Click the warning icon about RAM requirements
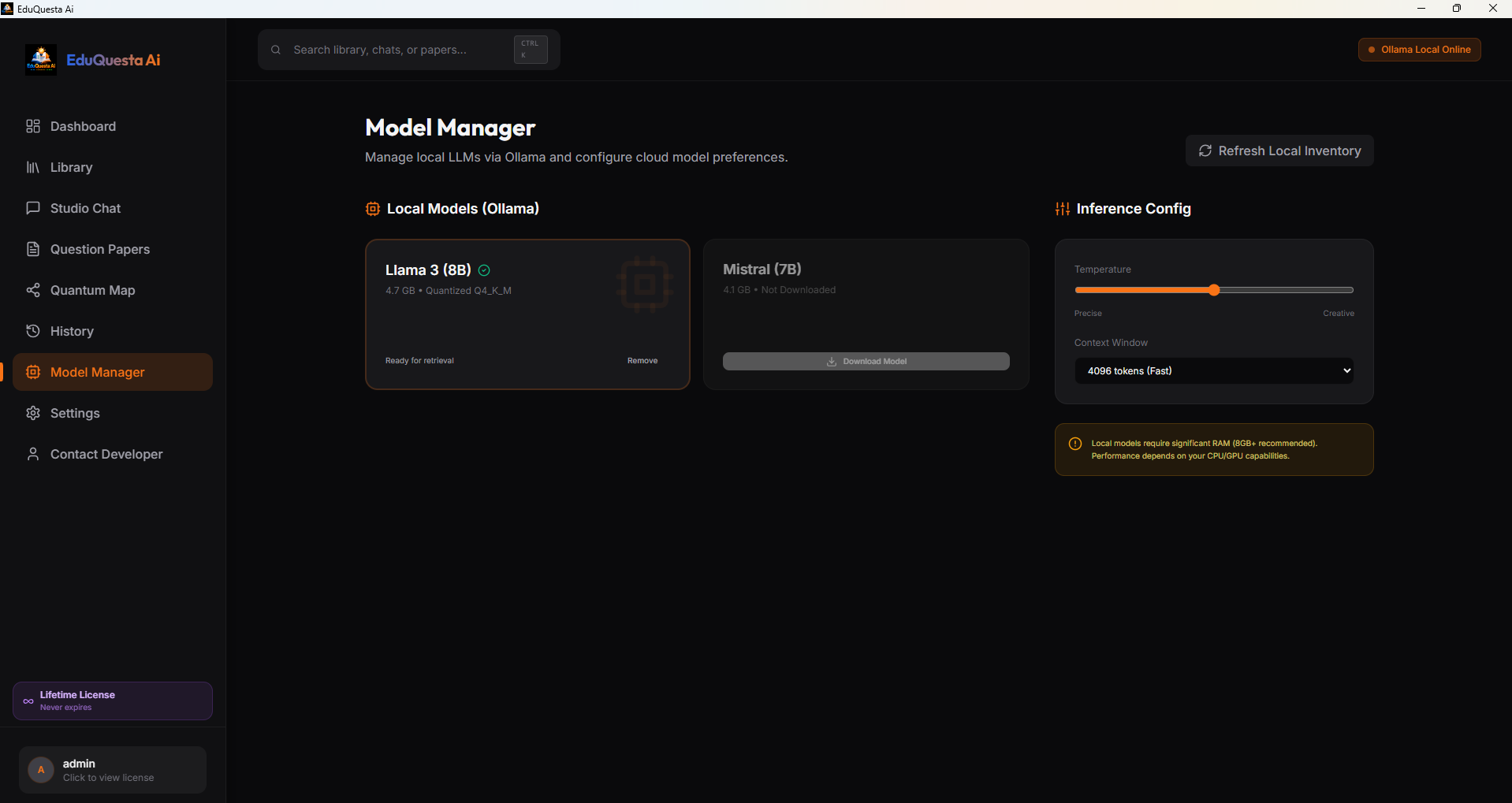The width and height of the screenshot is (1512, 803). pos(1075,444)
